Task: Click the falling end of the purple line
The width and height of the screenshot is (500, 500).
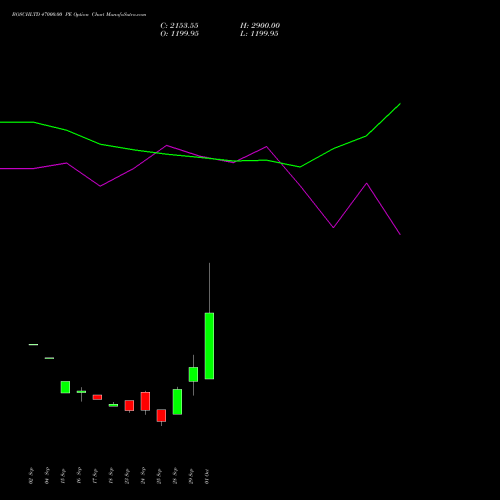Action: pyautogui.click(x=400, y=234)
